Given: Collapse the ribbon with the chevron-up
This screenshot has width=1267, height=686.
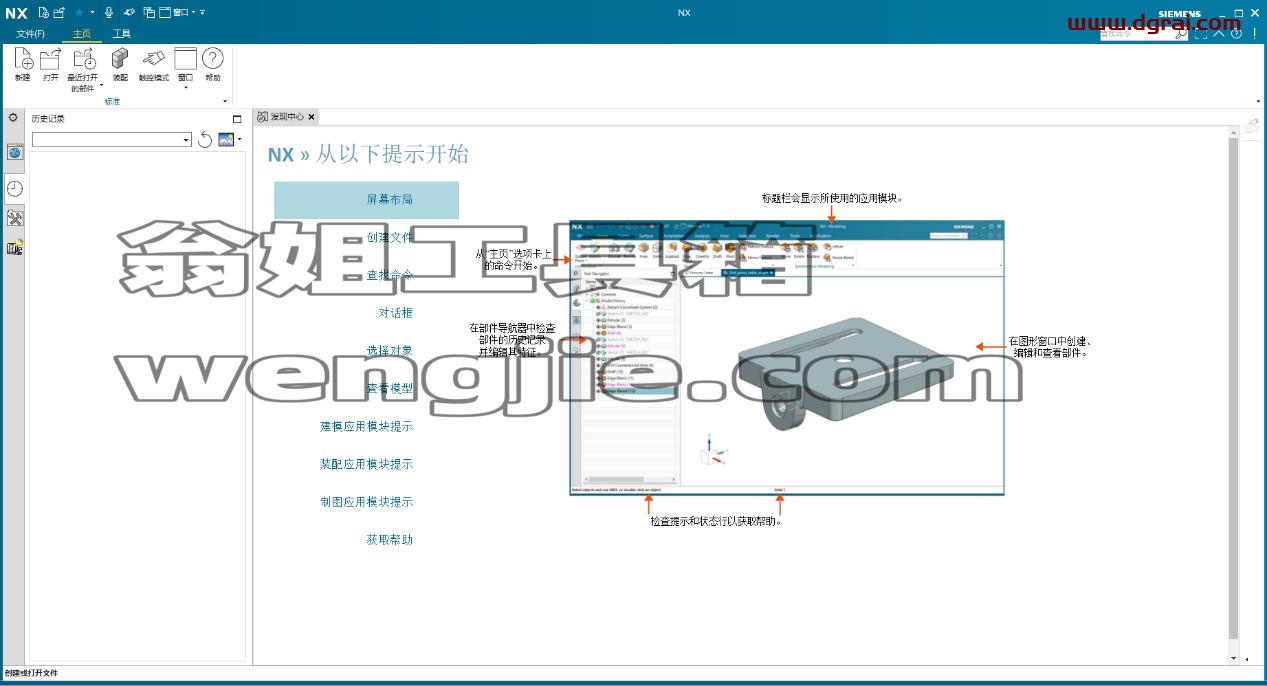Looking at the screenshot, I should [1219, 33].
